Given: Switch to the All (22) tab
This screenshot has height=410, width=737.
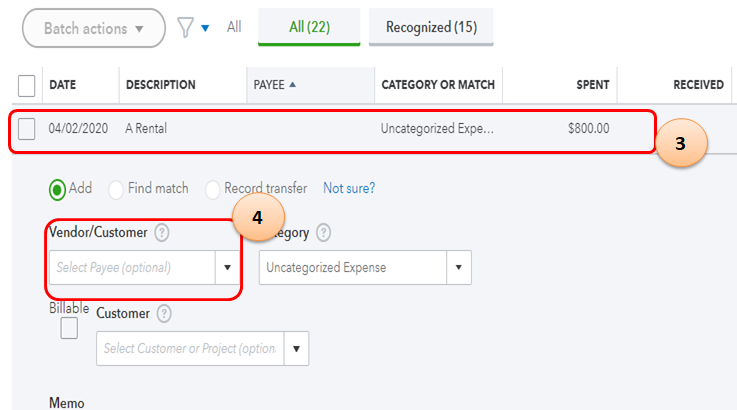Looking at the screenshot, I should (308, 28).
